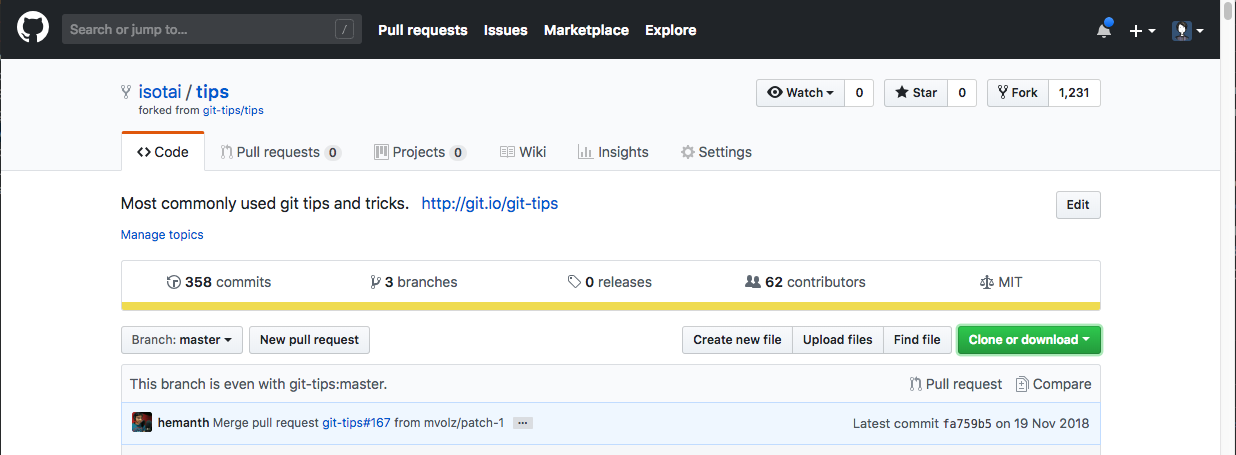Open the MIT license scale icon
Screen dimensions: 1236x455
pos(987,282)
